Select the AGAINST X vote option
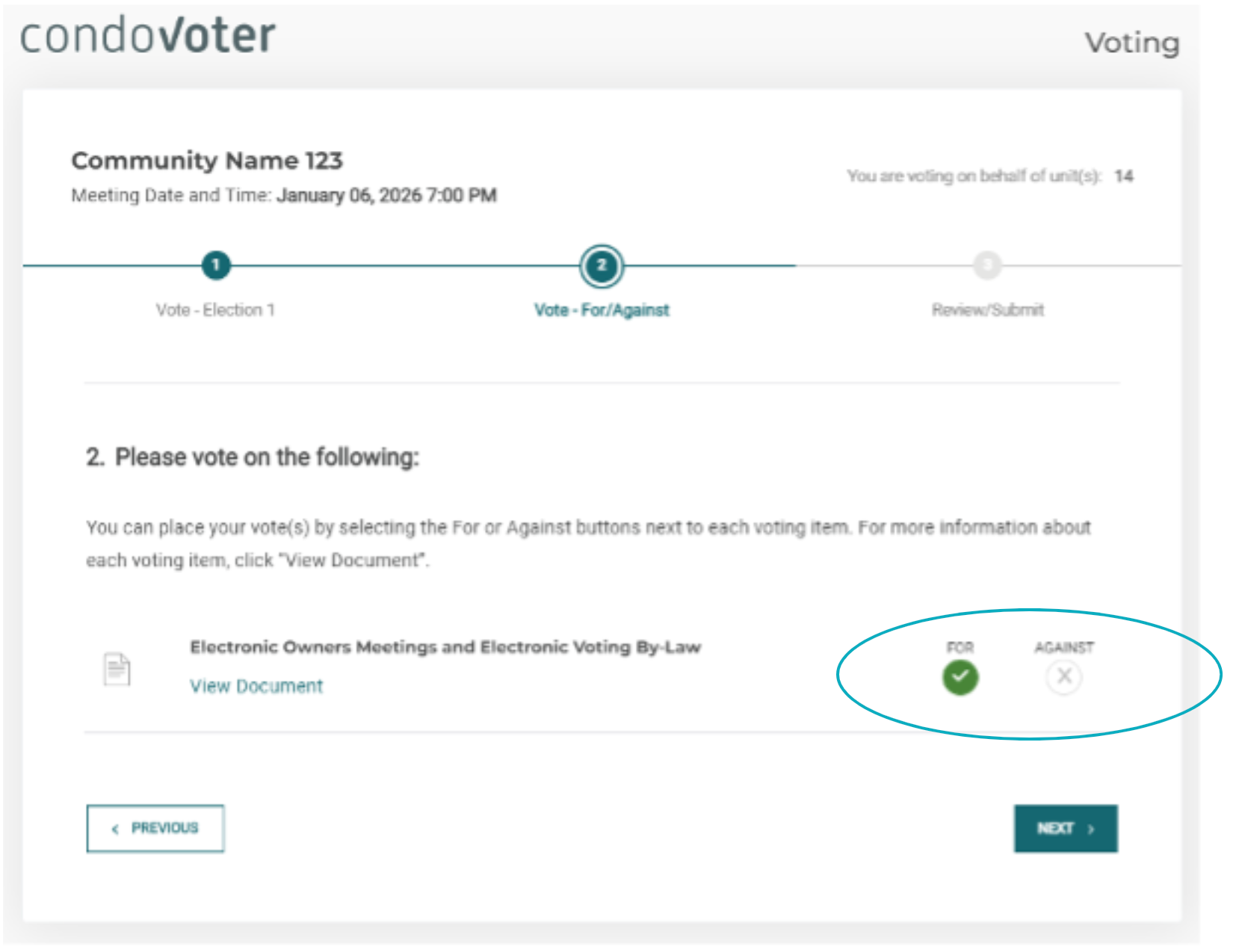Screen dimensions: 1239x952 (1064, 678)
